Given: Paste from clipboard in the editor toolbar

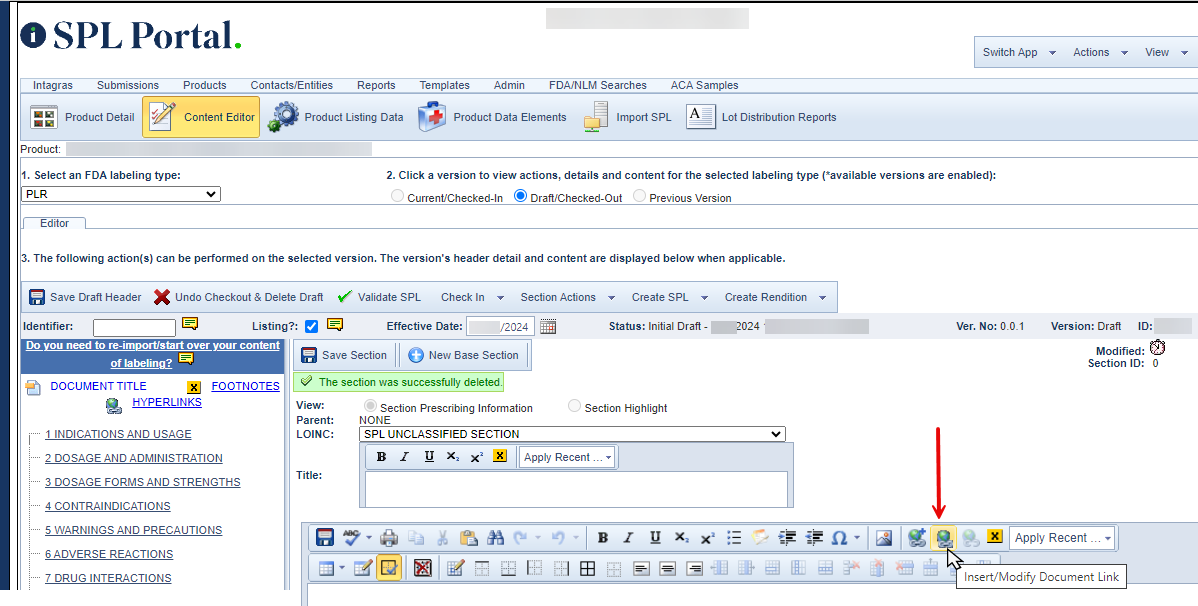Looking at the screenshot, I should click(x=469, y=538).
